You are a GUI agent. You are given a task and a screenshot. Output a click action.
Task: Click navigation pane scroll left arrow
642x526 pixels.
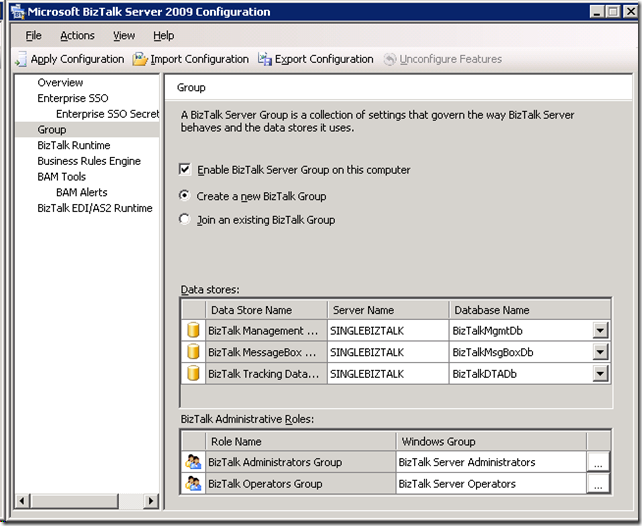[23, 501]
